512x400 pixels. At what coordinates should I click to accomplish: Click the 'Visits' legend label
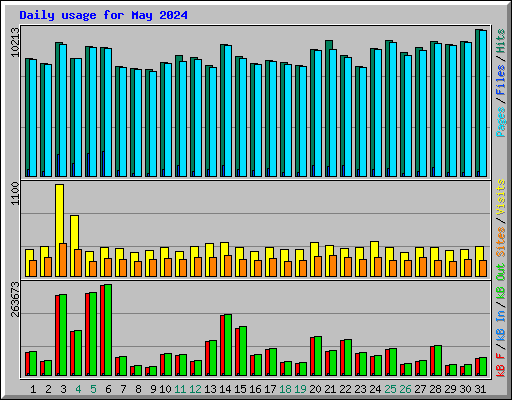tap(500, 198)
